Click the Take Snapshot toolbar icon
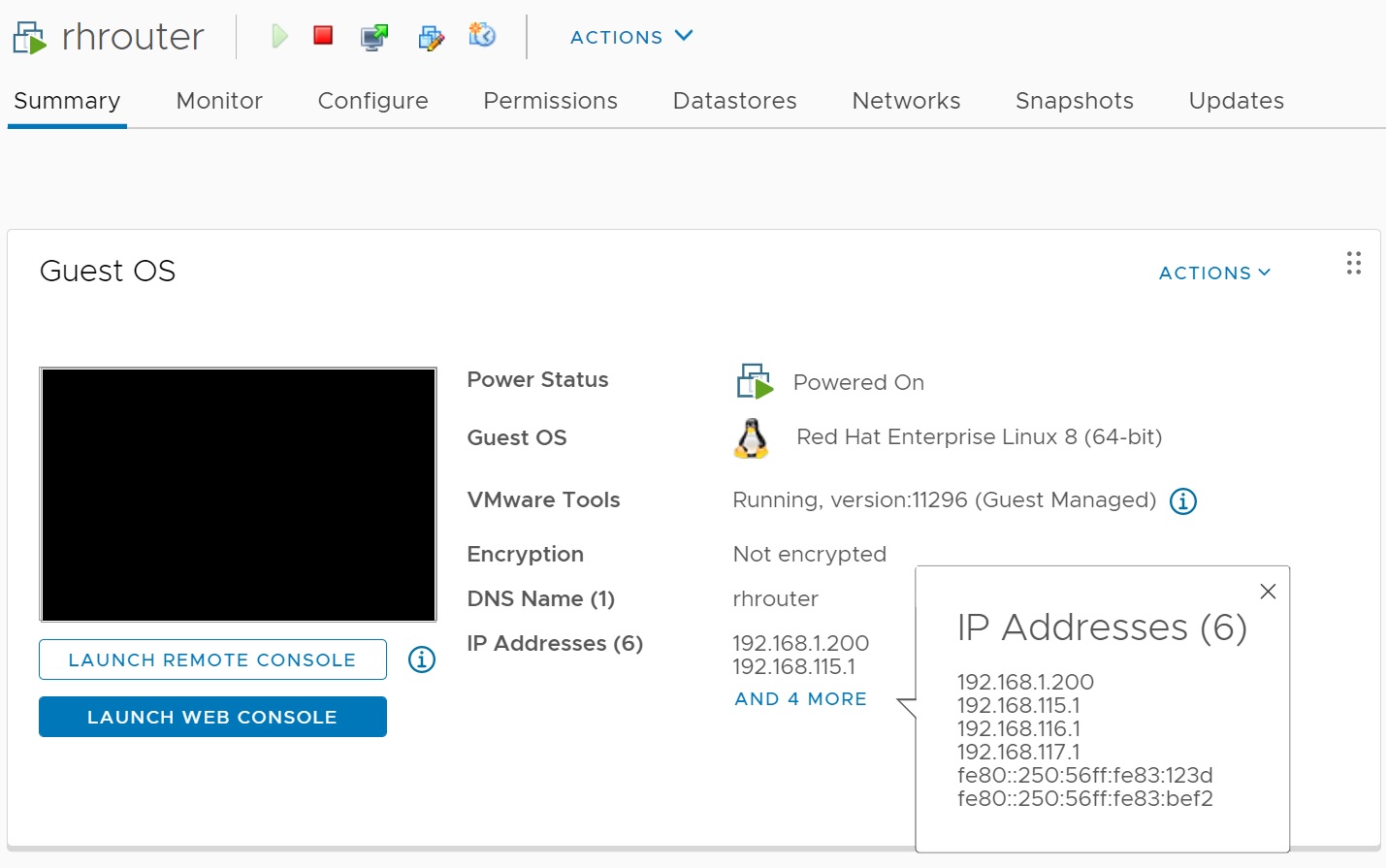The height and width of the screenshot is (868, 1387). click(x=482, y=36)
